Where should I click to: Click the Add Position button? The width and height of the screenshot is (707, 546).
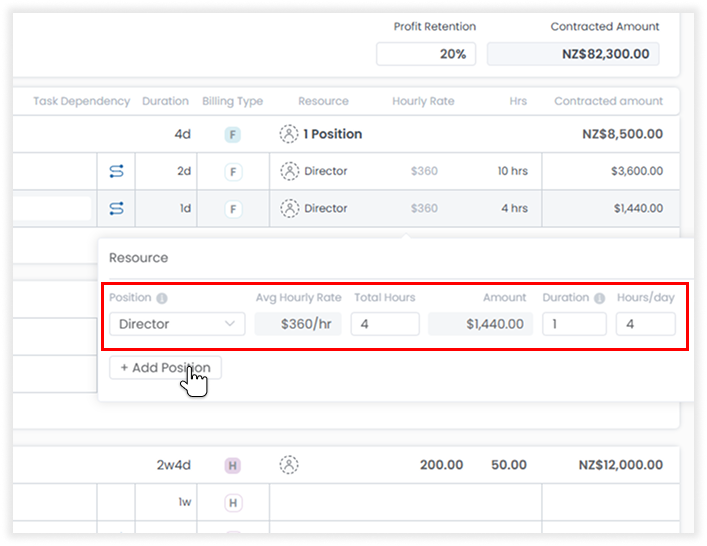[x=165, y=367]
